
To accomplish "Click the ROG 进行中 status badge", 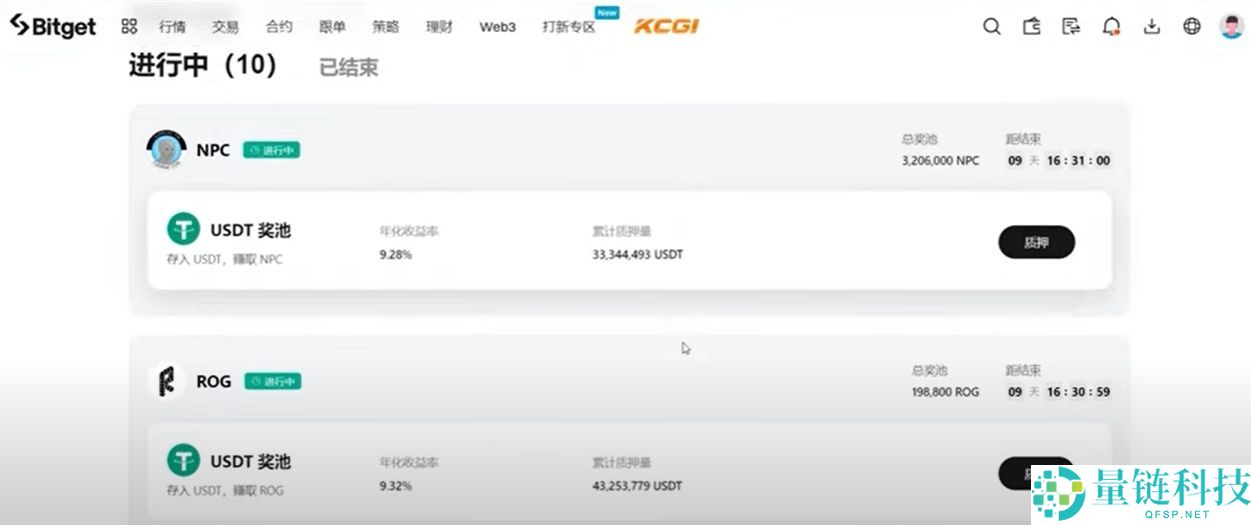I will point(272,381).
